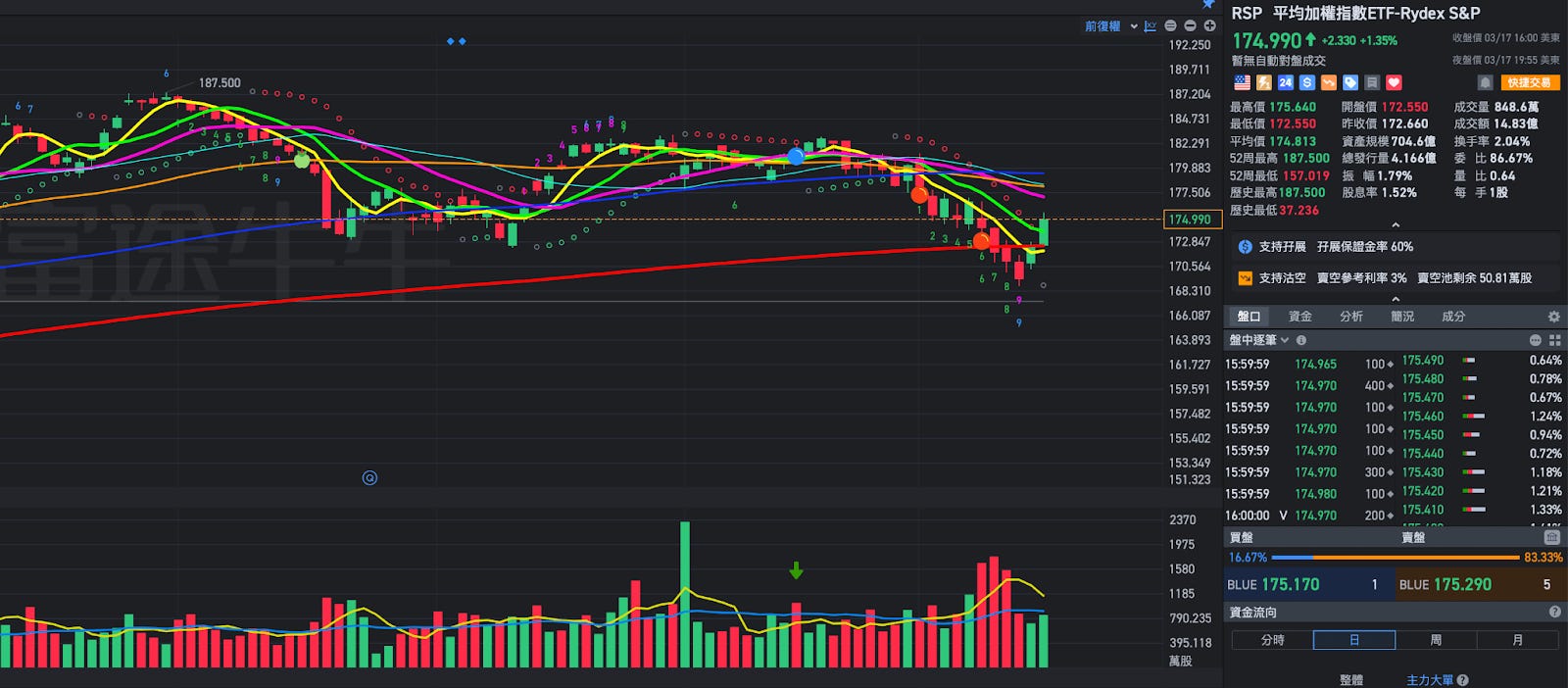The height and width of the screenshot is (688, 1568).
Task: Click the 主力大單 help icon
Action: [1462, 680]
